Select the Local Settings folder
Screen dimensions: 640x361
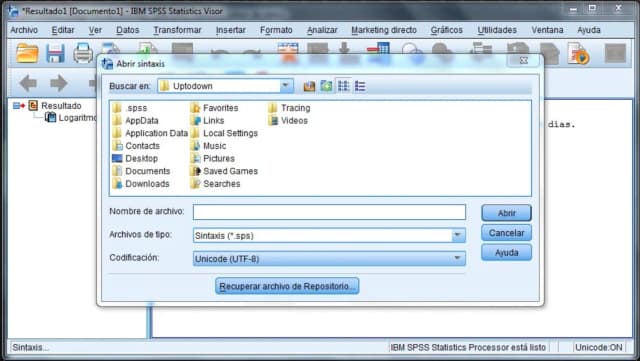[224, 134]
